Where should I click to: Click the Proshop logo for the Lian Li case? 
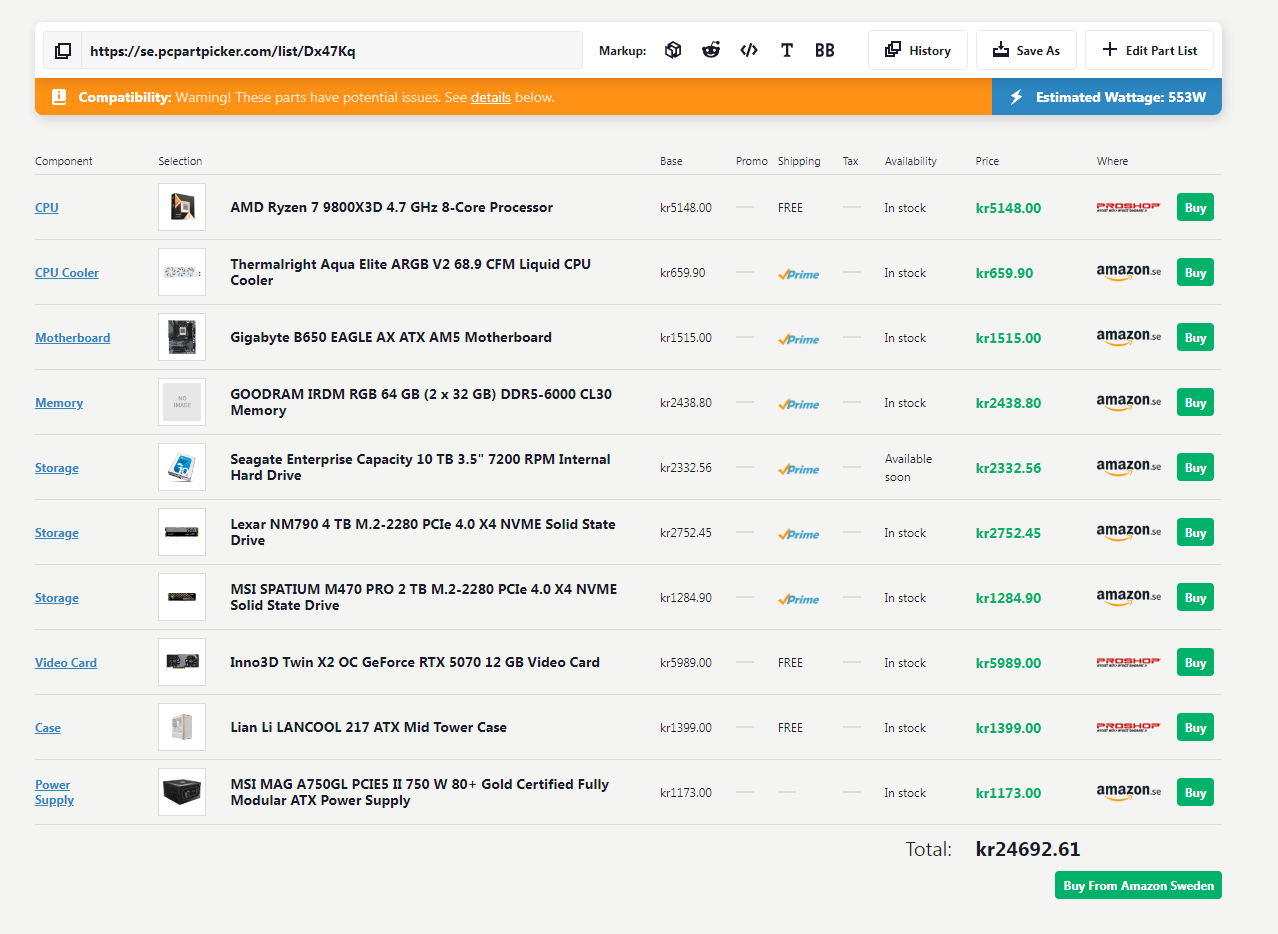[x=1128, y=727]
